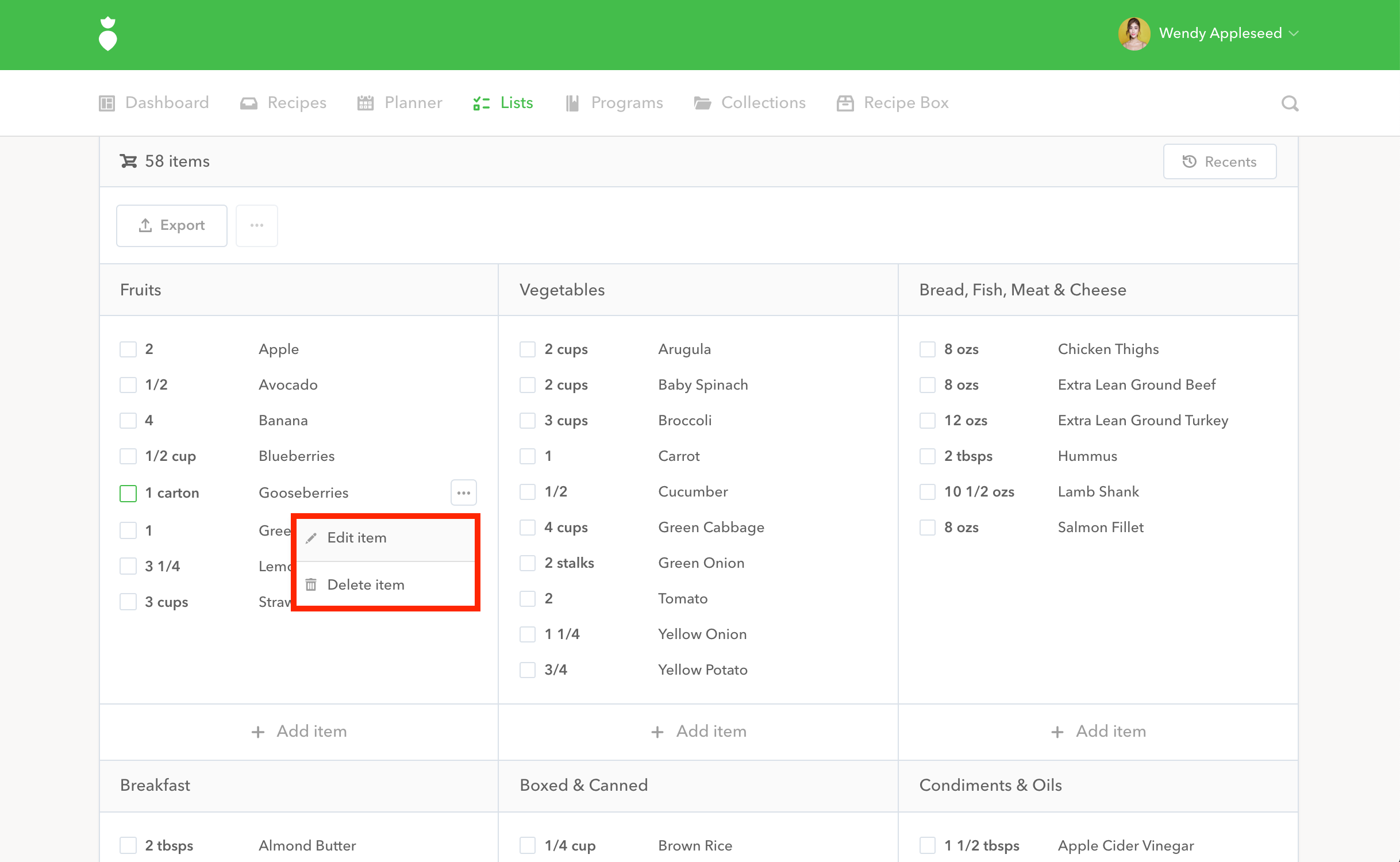Open the Dashboard navigation tab
This screenshot has width=1400, height=862.
click(x=154, y=103)
